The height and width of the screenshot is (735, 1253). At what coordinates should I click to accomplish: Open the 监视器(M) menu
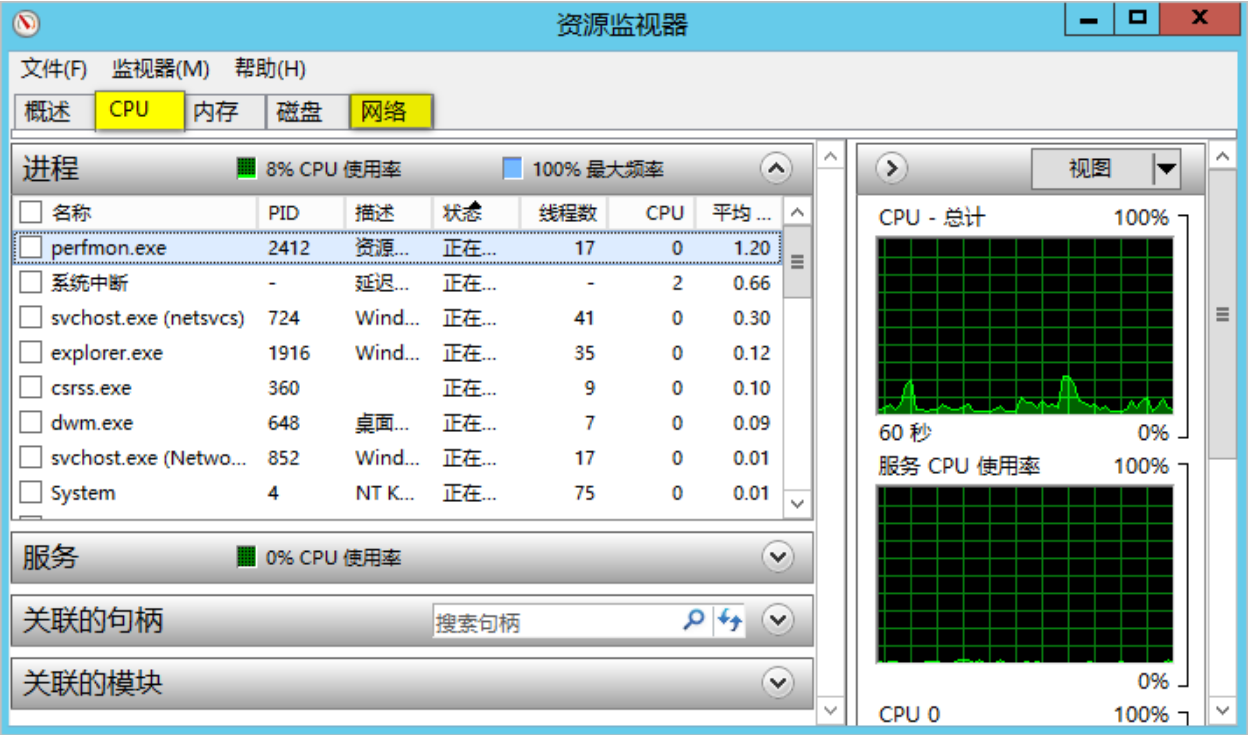[x=160, y=69]
